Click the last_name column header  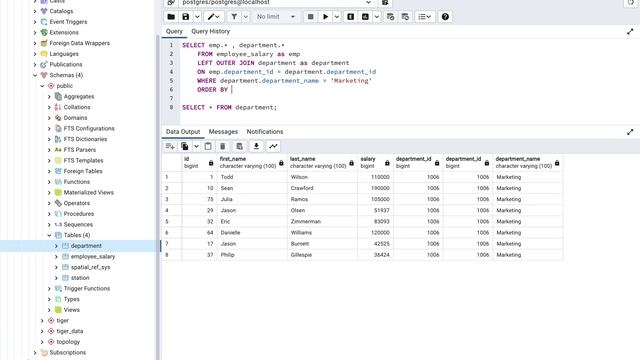coord(322,162)
